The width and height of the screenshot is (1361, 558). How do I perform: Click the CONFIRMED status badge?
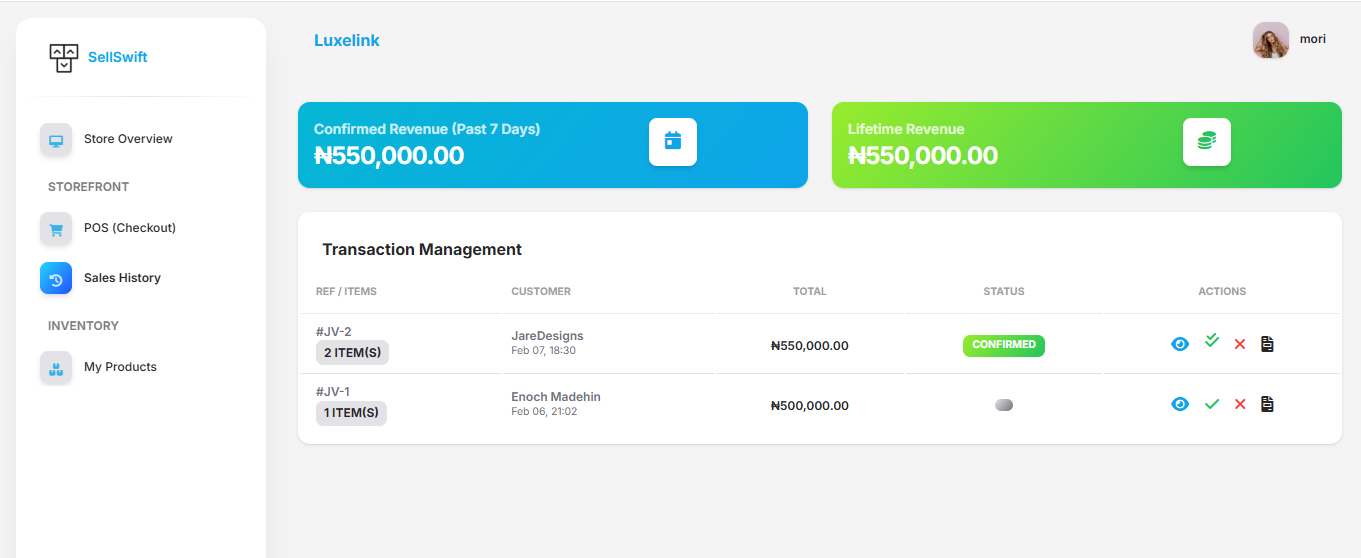1004,345
